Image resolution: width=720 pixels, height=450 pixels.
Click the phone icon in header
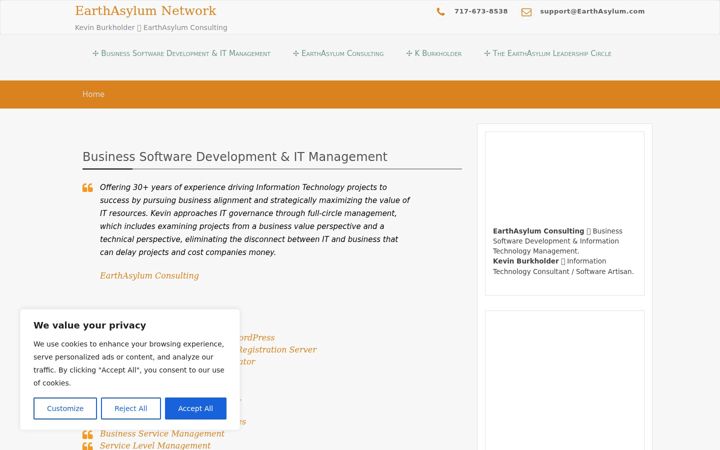440,12
